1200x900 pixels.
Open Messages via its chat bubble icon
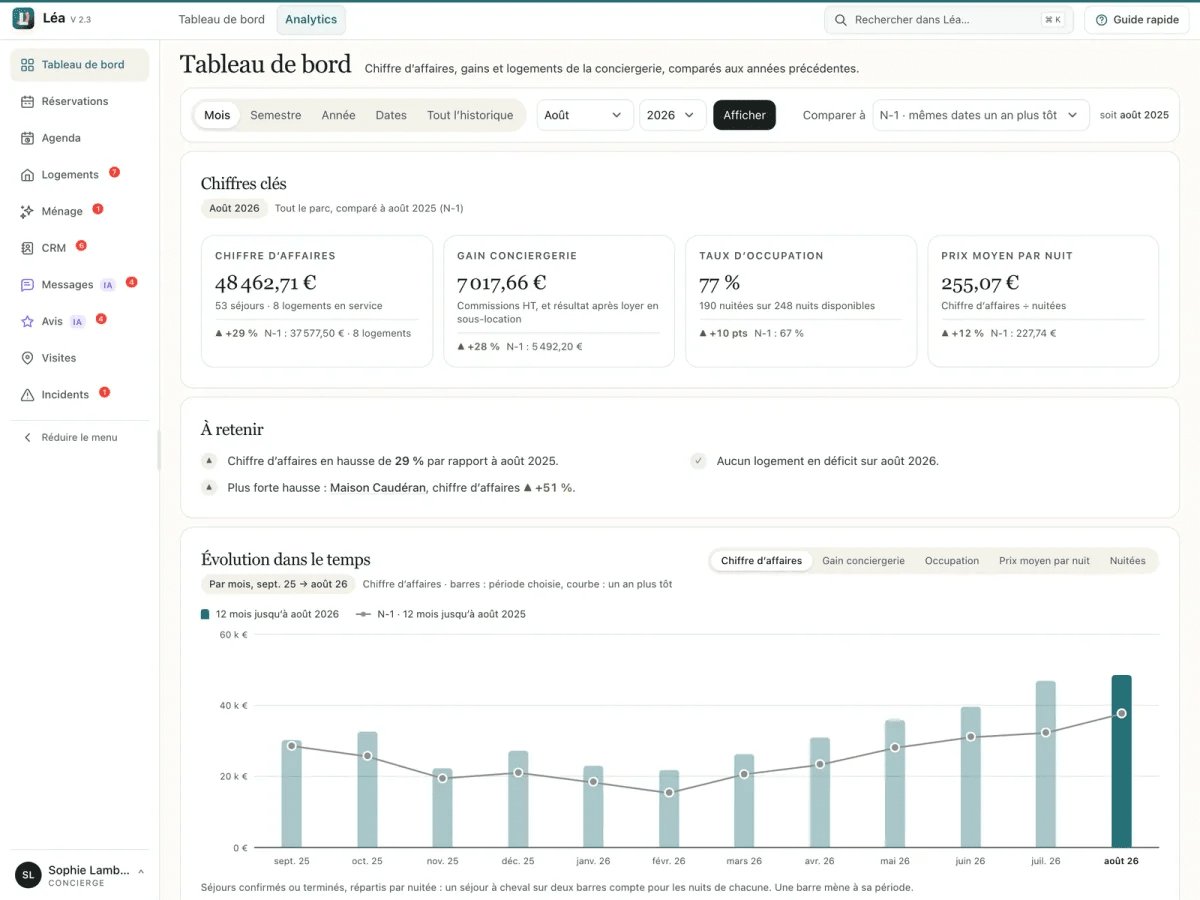tap(27, 285)
